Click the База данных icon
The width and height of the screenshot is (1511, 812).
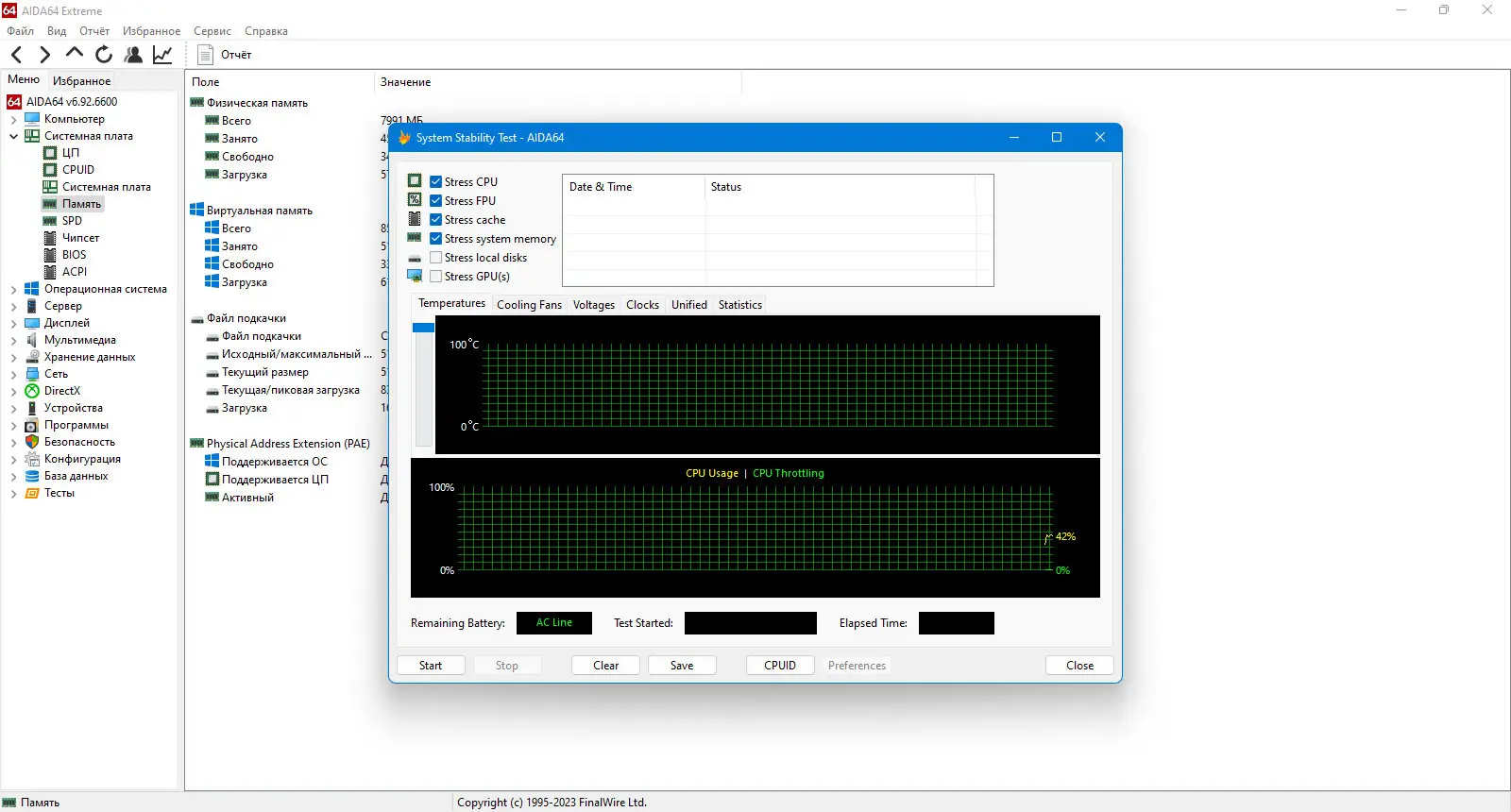click(x=32, y=476)
